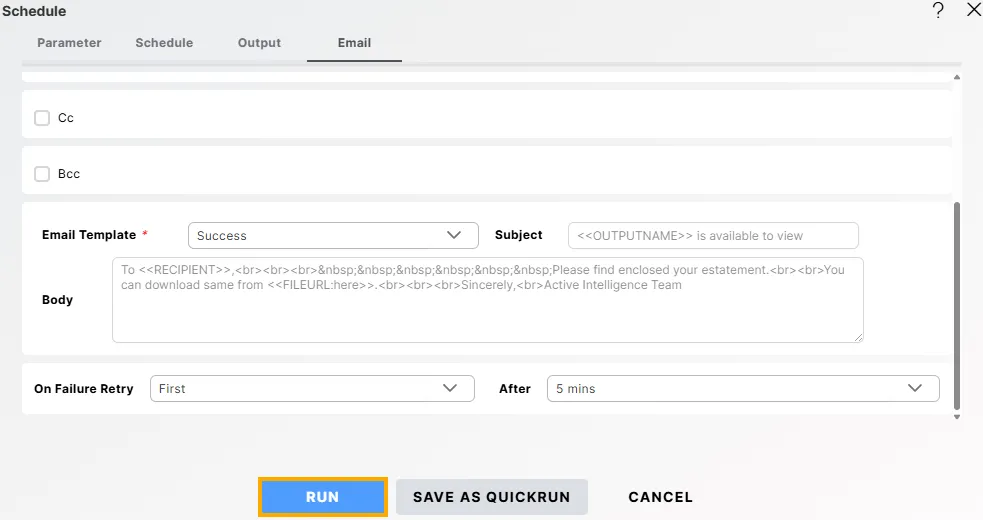Viewport: 983px width, 520px height.
Task: Open the Email Template dropdown
Action: (332, 235)
